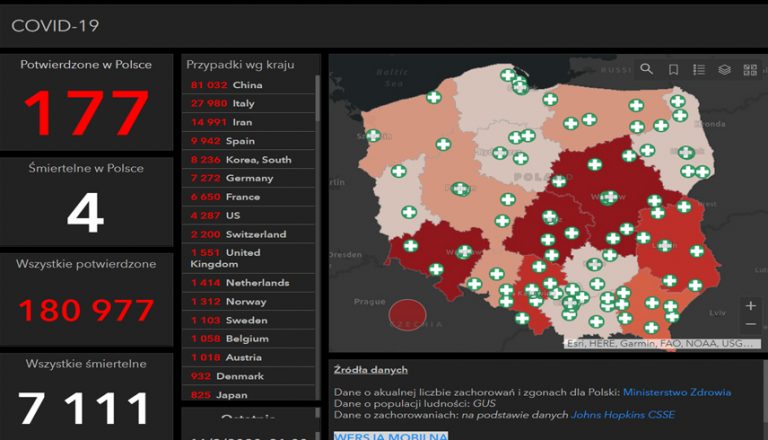Select Austria row with 1 018 cases
This screenshot has height=440, width=768.
(x=249, y=357)
